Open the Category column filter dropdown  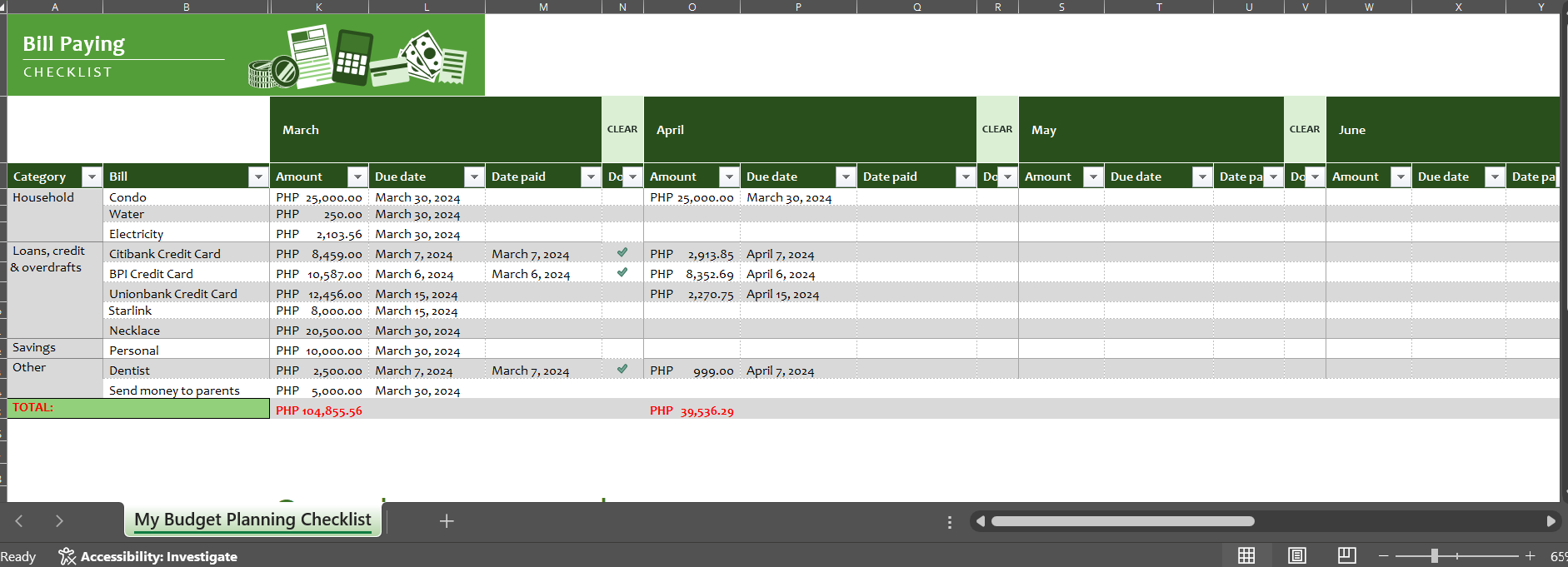pyautogui.click(x=92, y=177)
